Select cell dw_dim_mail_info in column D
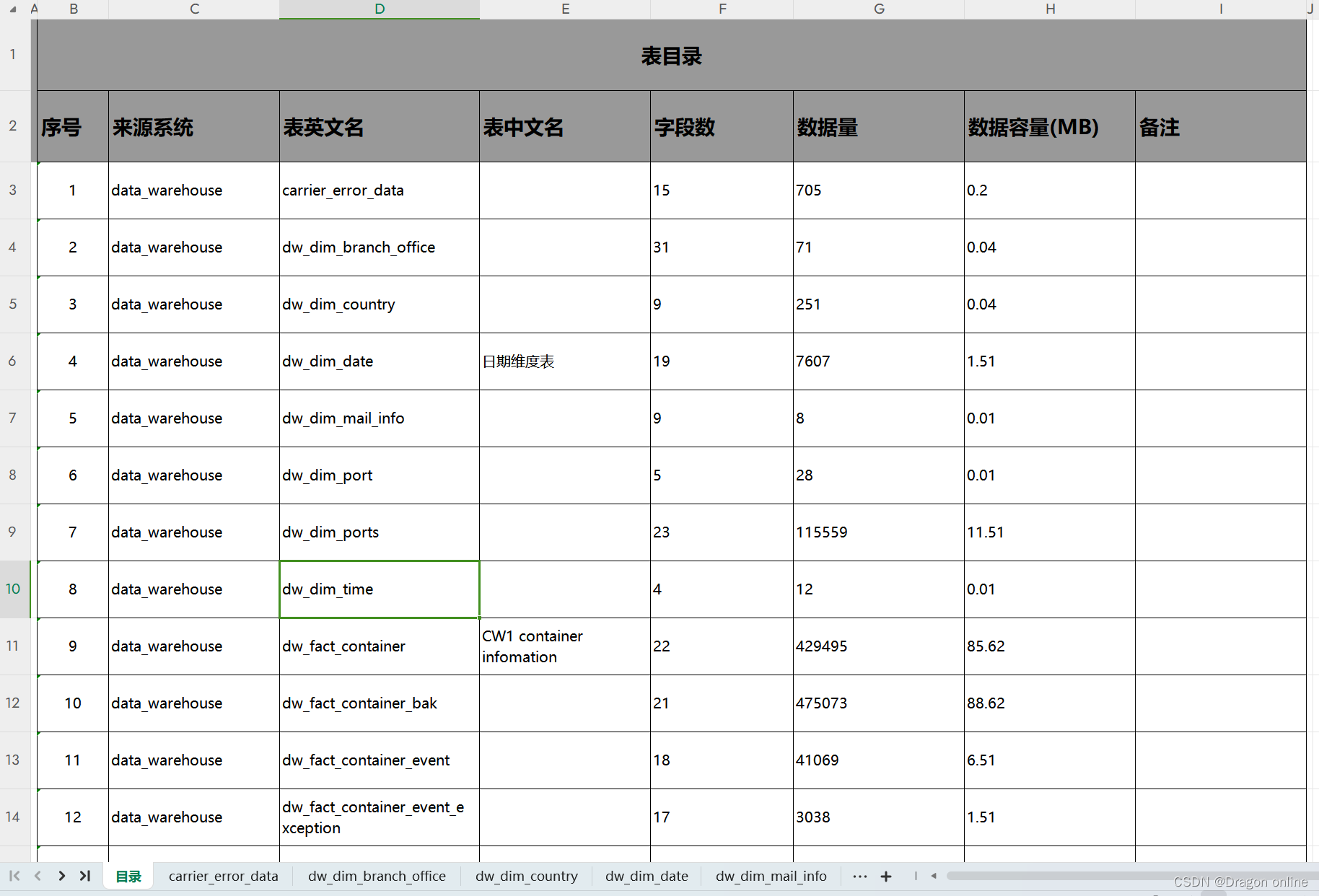Screen dimensions: 1319x896 click(x=380, y=418)
